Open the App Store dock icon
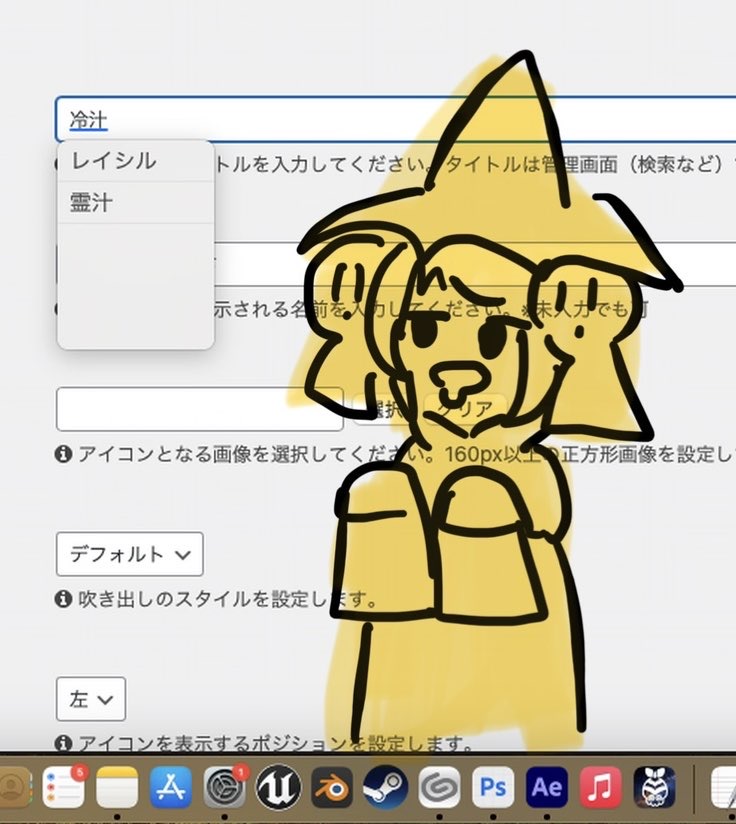 click(170, 787)
